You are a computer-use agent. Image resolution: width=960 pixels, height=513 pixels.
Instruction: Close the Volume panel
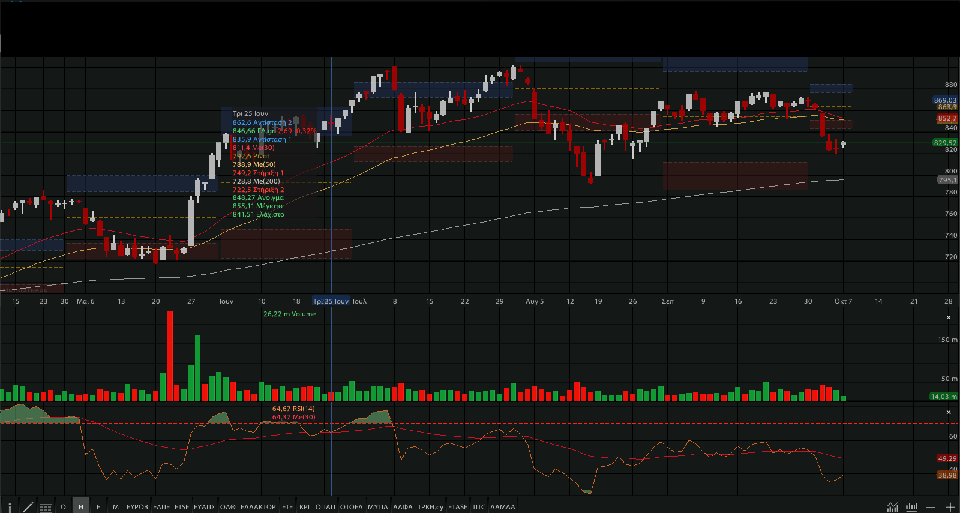point(949,317)
